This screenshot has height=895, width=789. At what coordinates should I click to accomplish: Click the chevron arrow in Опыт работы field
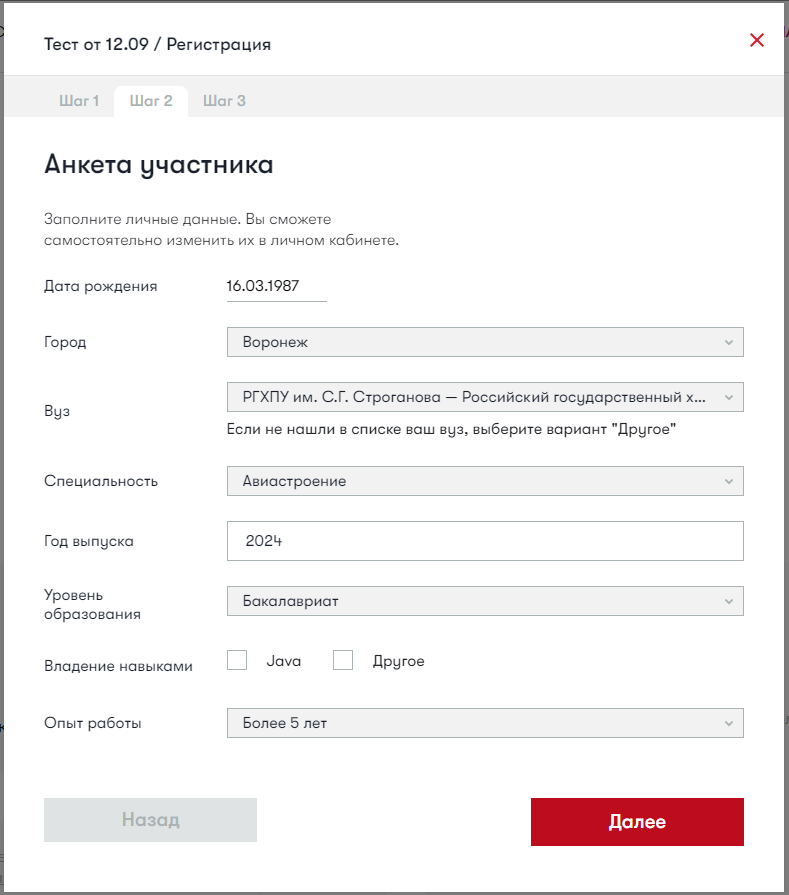(x=729, y=723)
